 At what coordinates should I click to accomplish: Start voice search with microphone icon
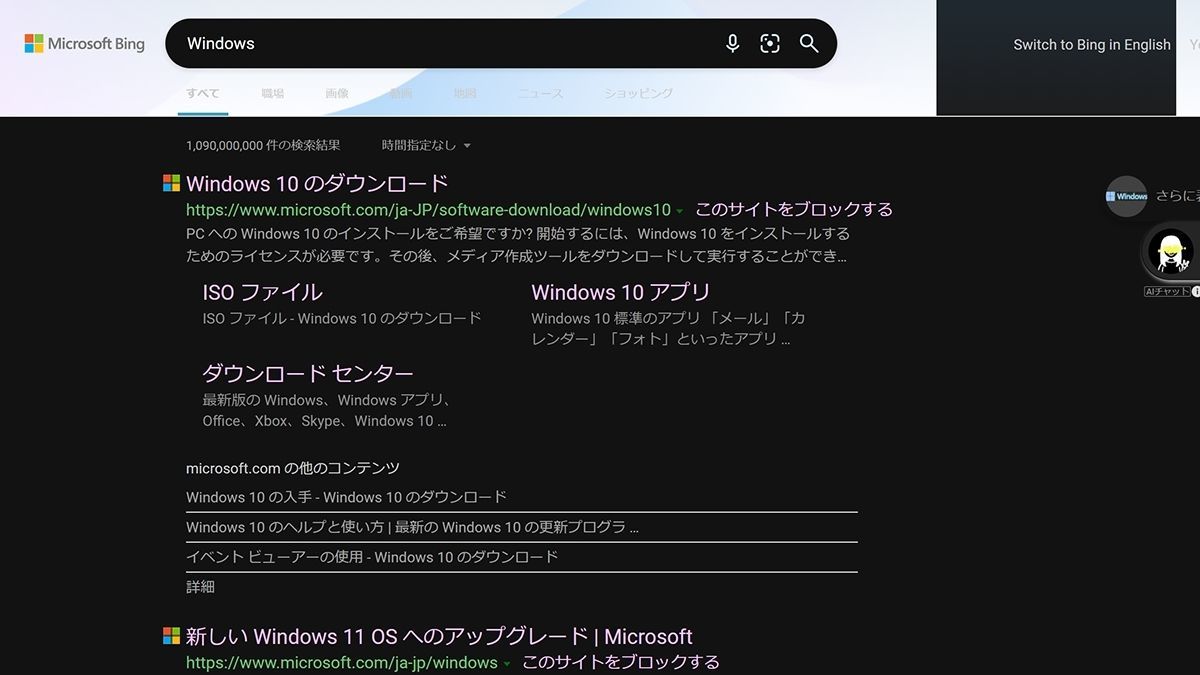(x=732, y=43)
